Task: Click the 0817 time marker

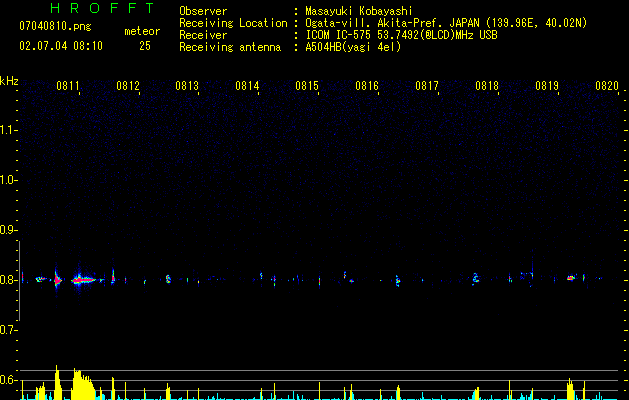Action: tap(427, 86)
